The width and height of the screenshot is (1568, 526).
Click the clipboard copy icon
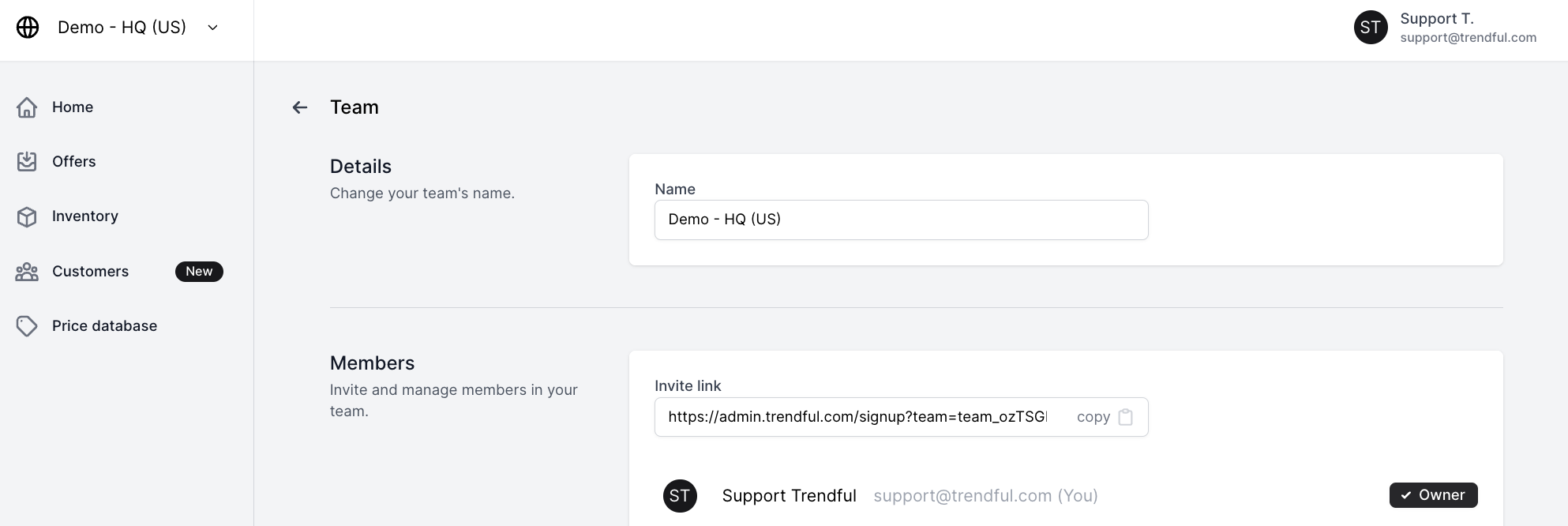click(1126, 417)
